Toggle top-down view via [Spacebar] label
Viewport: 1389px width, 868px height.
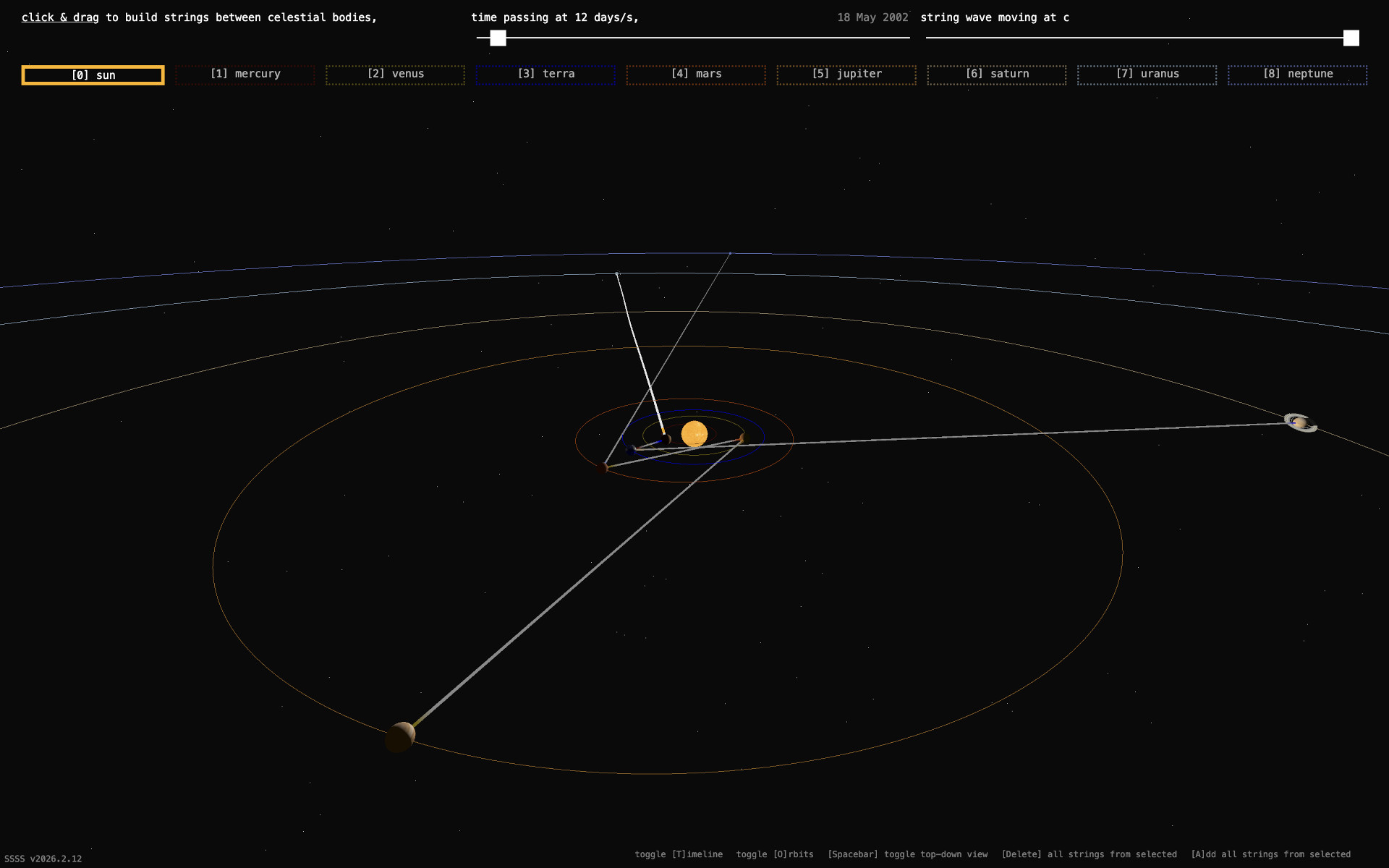click(x=907, y=854)
